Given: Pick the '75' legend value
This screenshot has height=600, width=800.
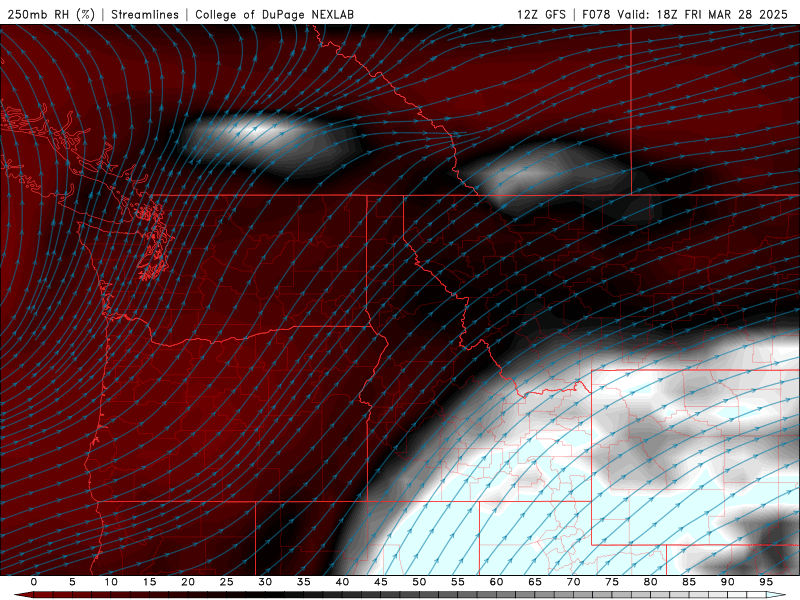Looking at the screenshot, I should tap(612, 582).
